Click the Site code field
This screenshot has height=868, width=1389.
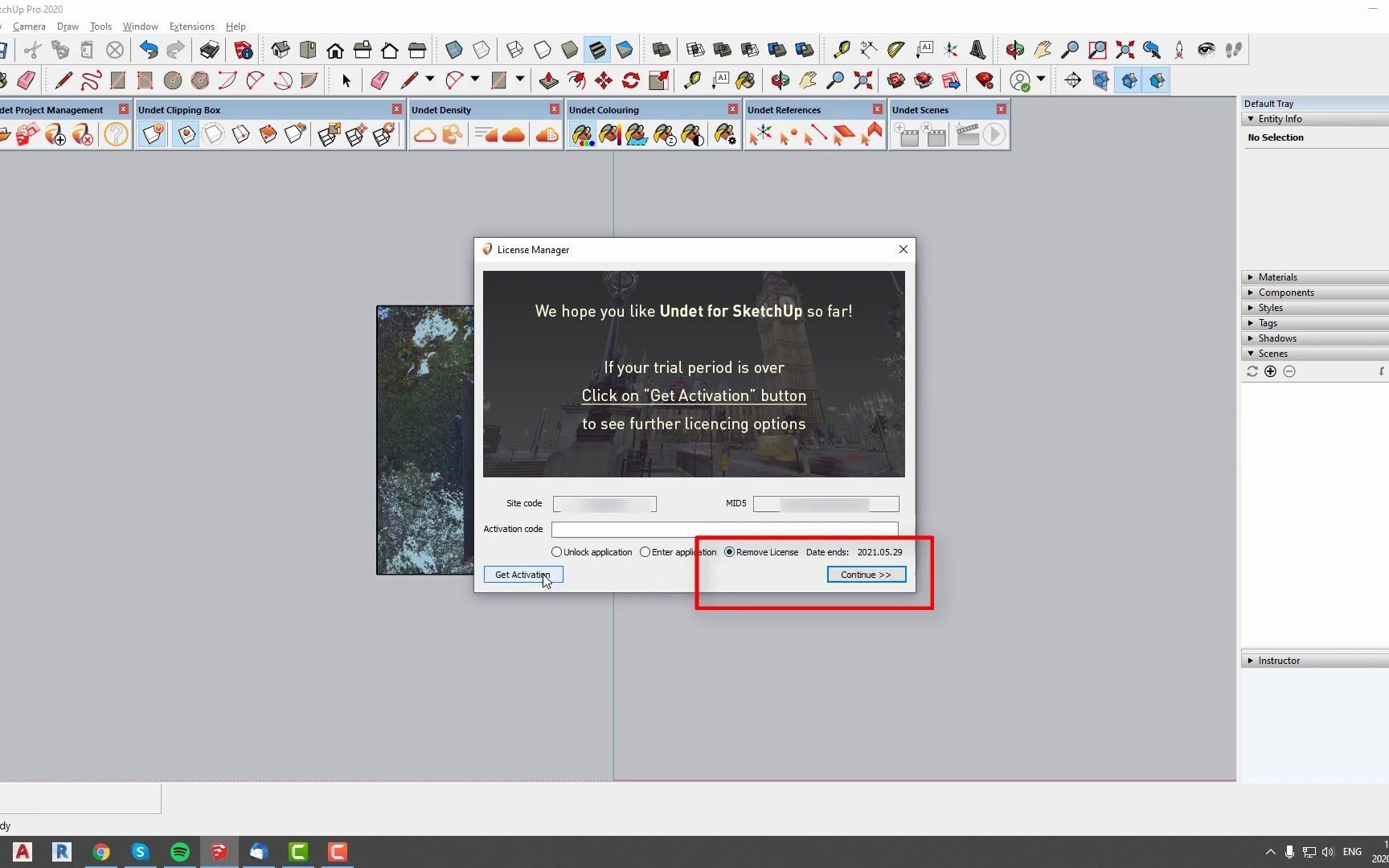(604, 504)
